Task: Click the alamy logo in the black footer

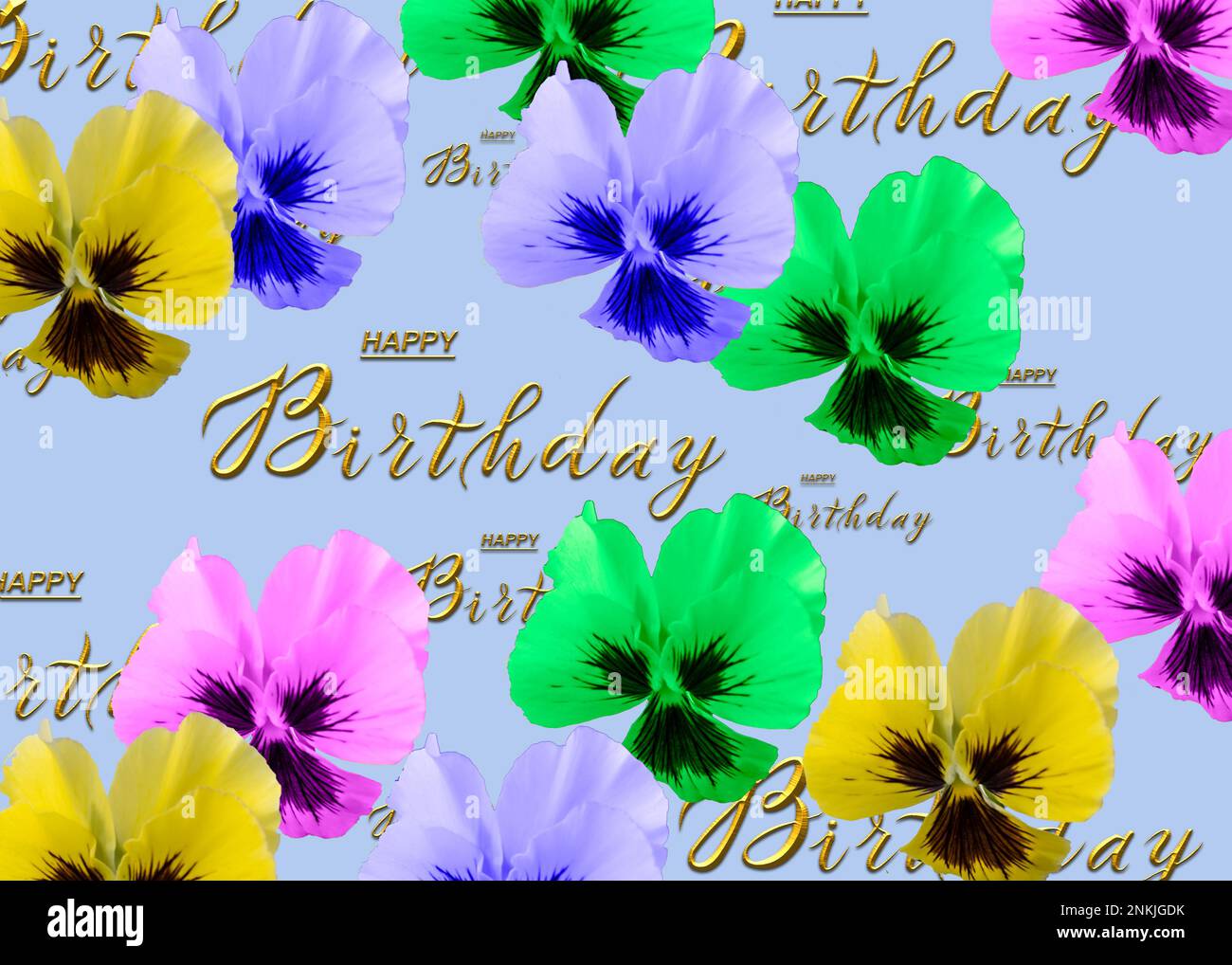Action: 96,921
